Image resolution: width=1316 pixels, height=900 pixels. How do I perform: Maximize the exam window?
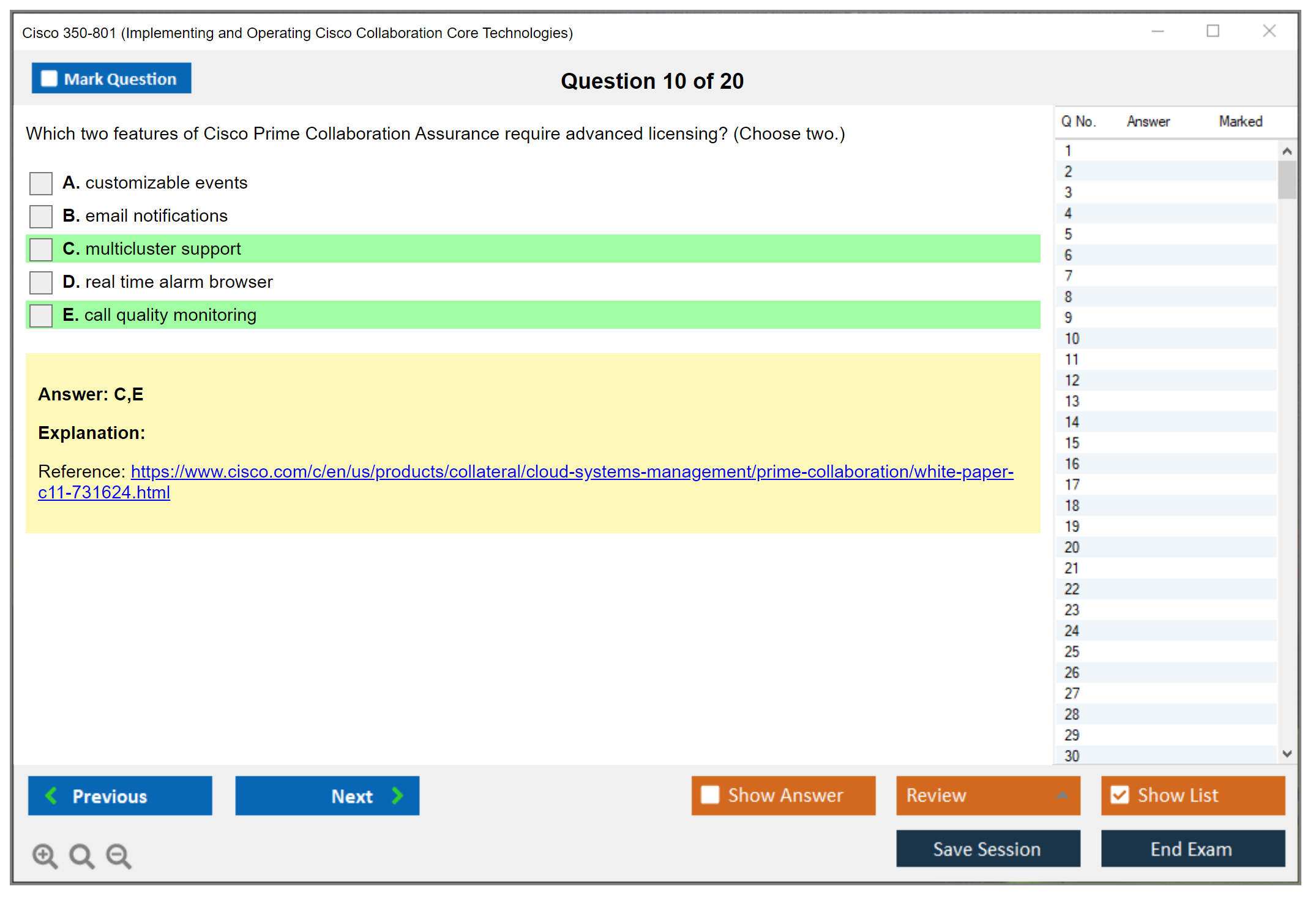pyautogui.click(x=1213, y=31)
